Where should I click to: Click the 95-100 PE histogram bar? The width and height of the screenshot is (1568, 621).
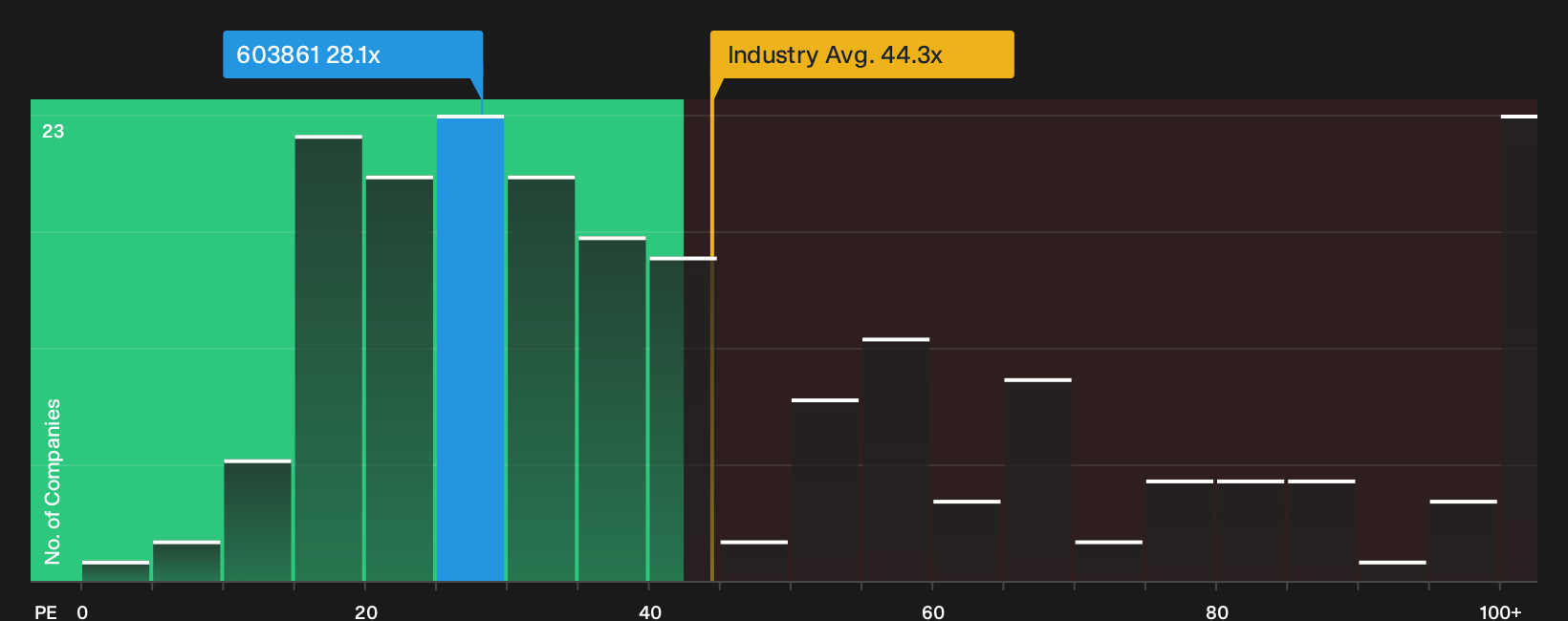[1464, 541]
